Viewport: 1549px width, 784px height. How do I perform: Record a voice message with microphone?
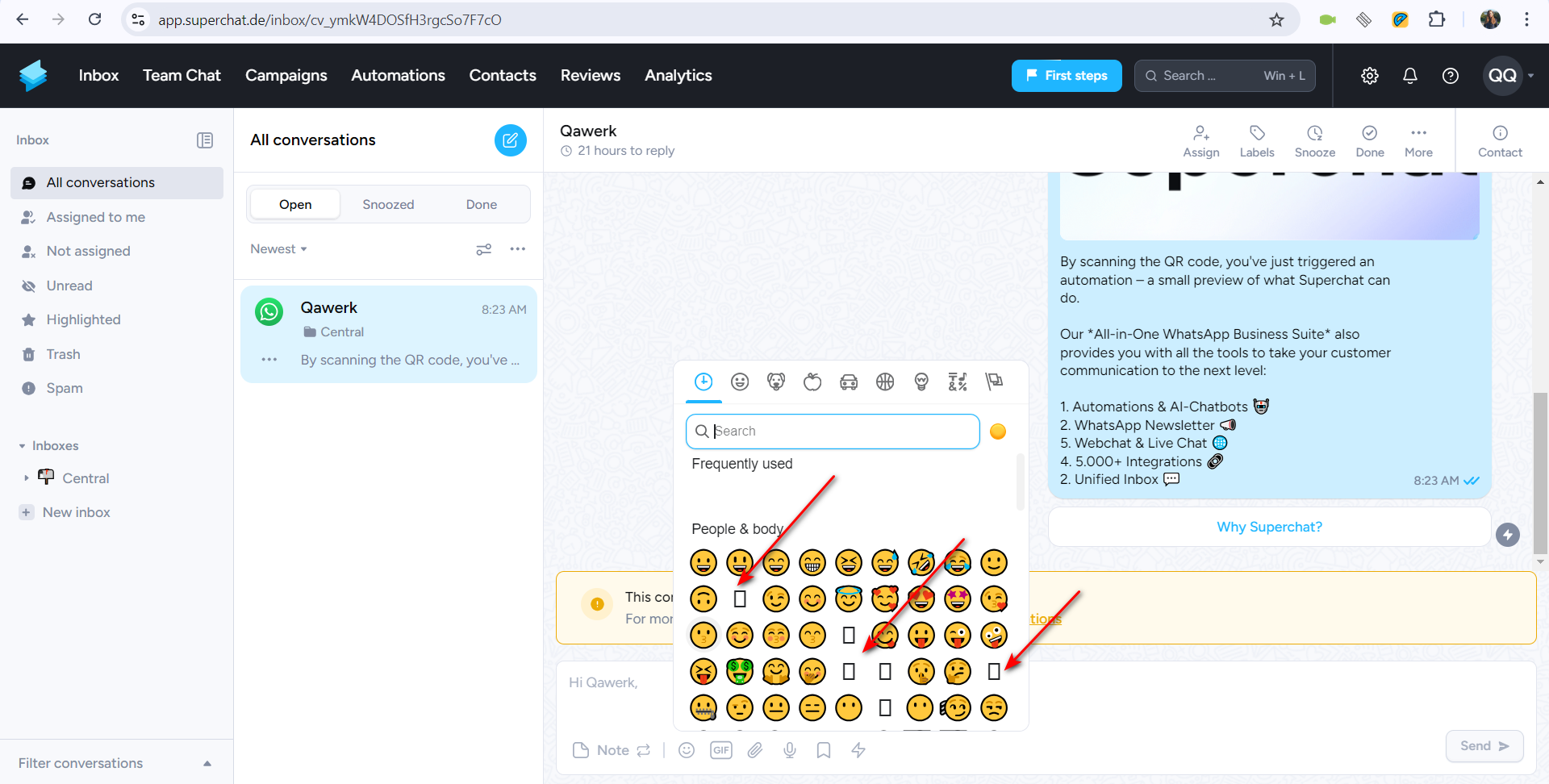[790, 750]
